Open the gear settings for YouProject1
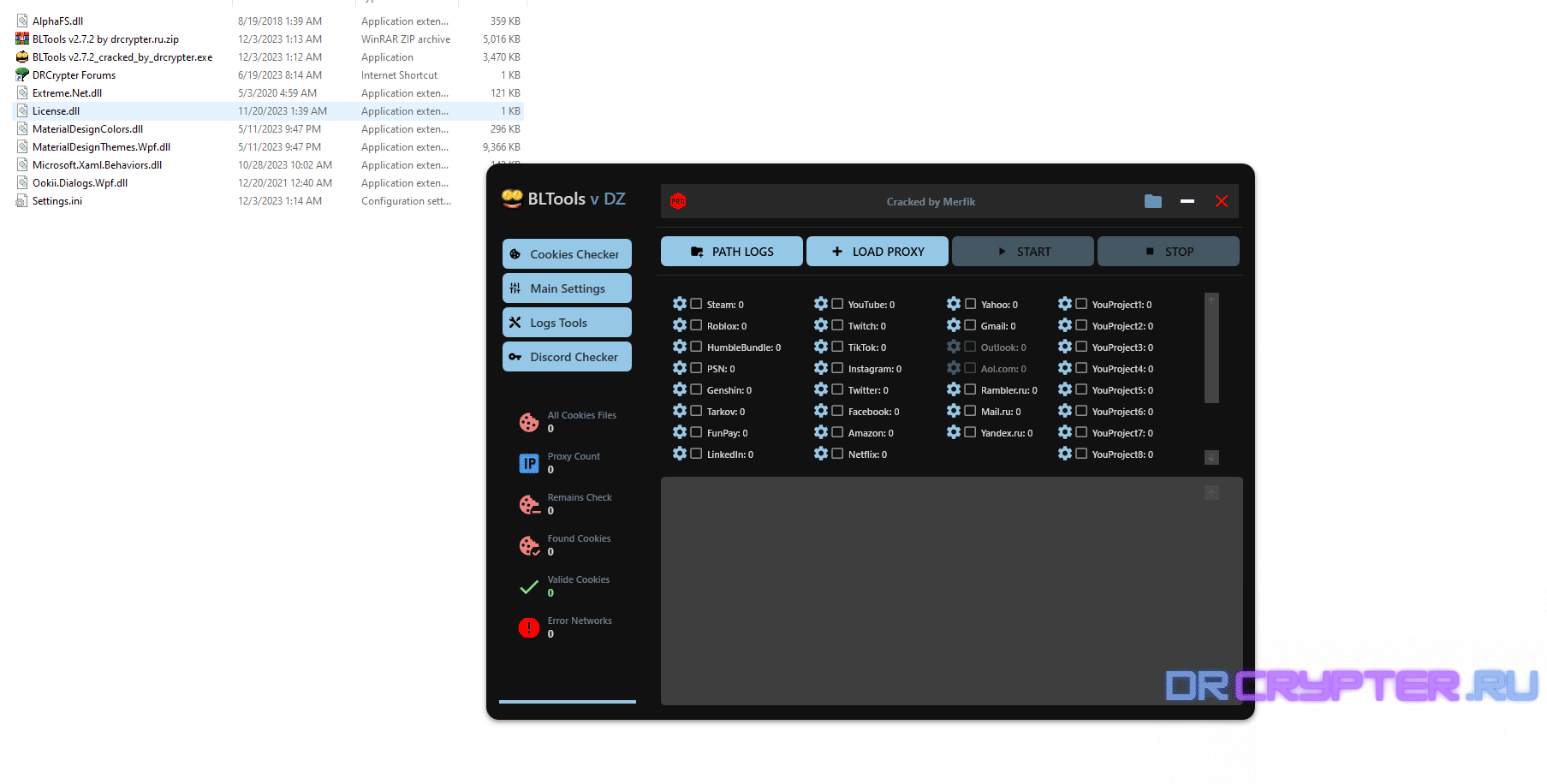 (1065, 304)
